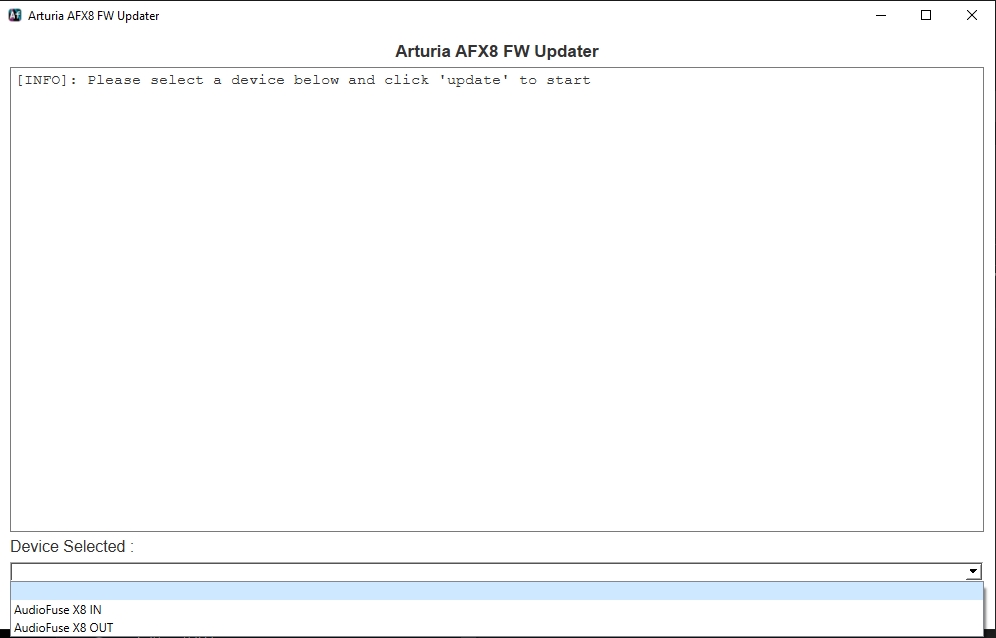Click the '[INFO]: Please select a device' message
This screenshot has width=996, height=638.
304,80
